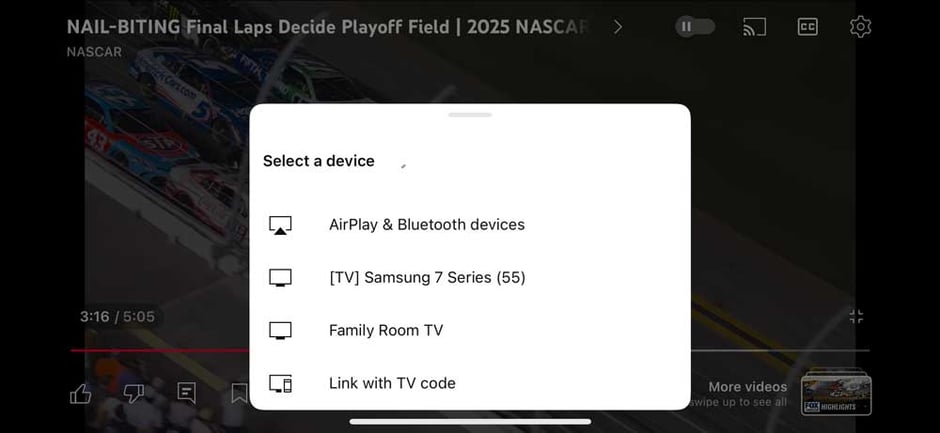Image resolution: width=940 pixels, height=433 pixels.
Task: Click the 3:16 / 5:05 time display
Action: point(117,316)
